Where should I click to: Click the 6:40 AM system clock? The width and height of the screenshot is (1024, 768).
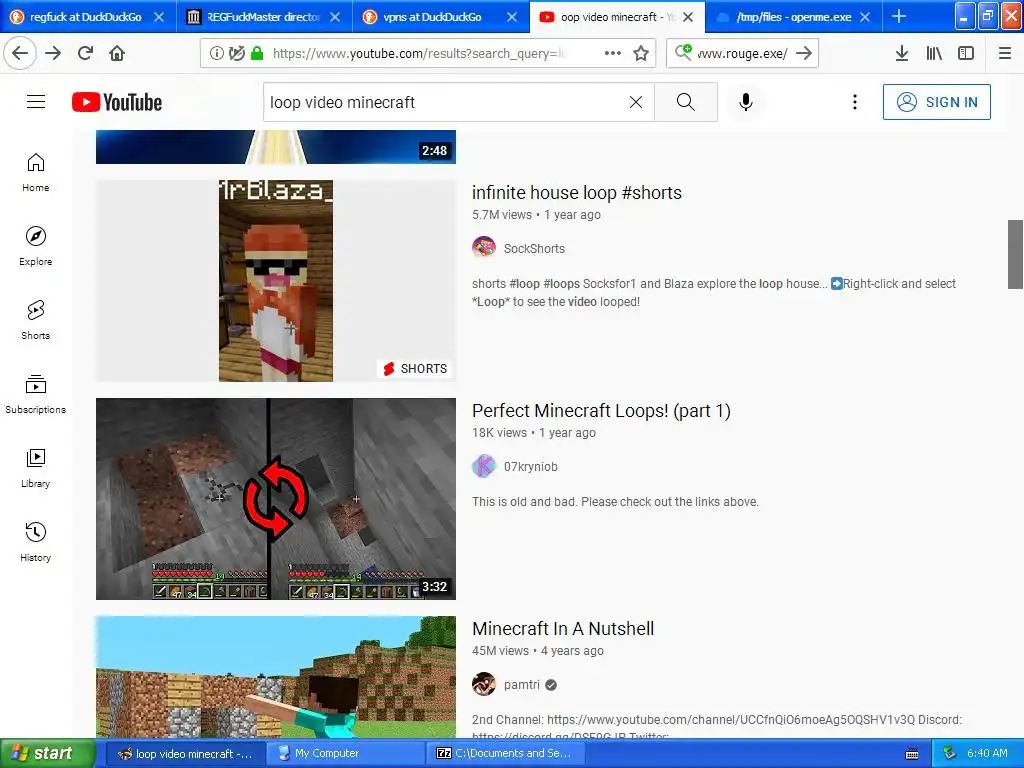987,753
